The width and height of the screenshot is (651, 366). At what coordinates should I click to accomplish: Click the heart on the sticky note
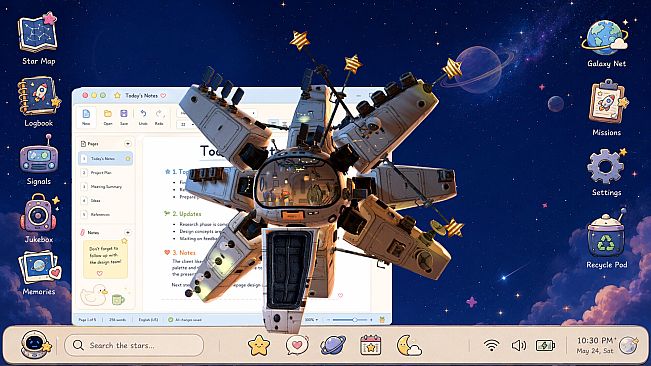coord(100,273)
